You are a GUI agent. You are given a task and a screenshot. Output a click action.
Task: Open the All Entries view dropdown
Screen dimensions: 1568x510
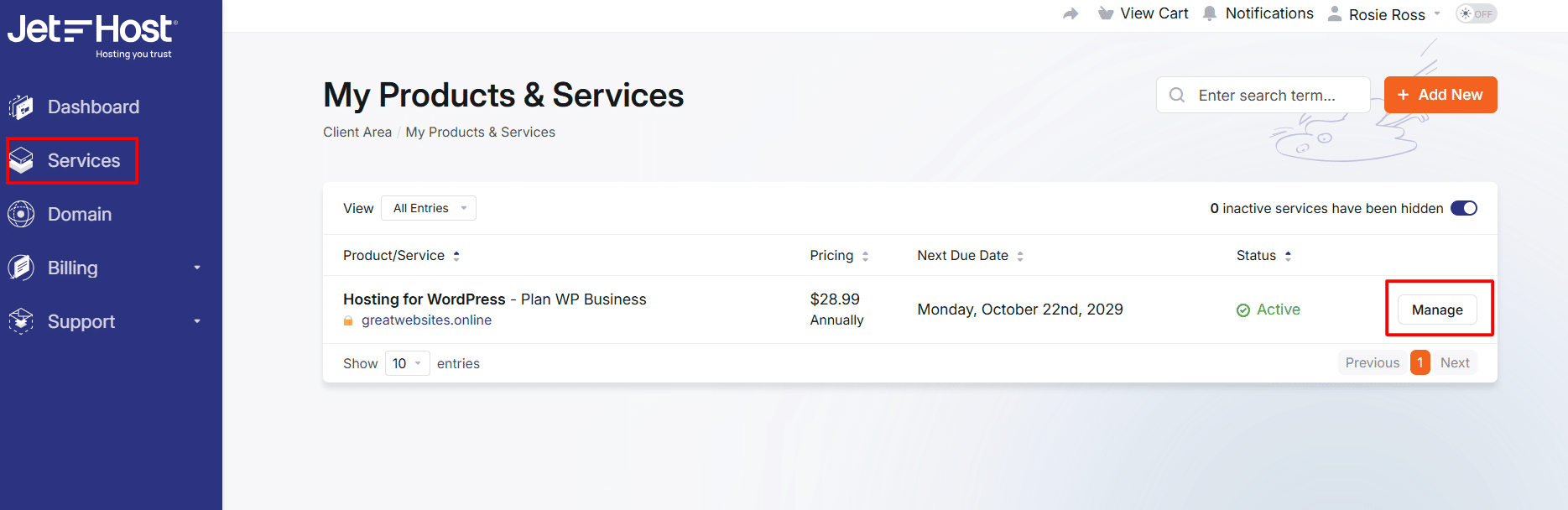tap(428, 207)
